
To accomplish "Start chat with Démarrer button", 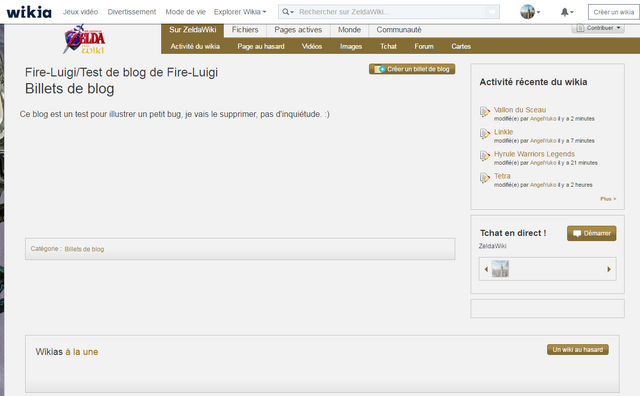I will tap(591, 234).
